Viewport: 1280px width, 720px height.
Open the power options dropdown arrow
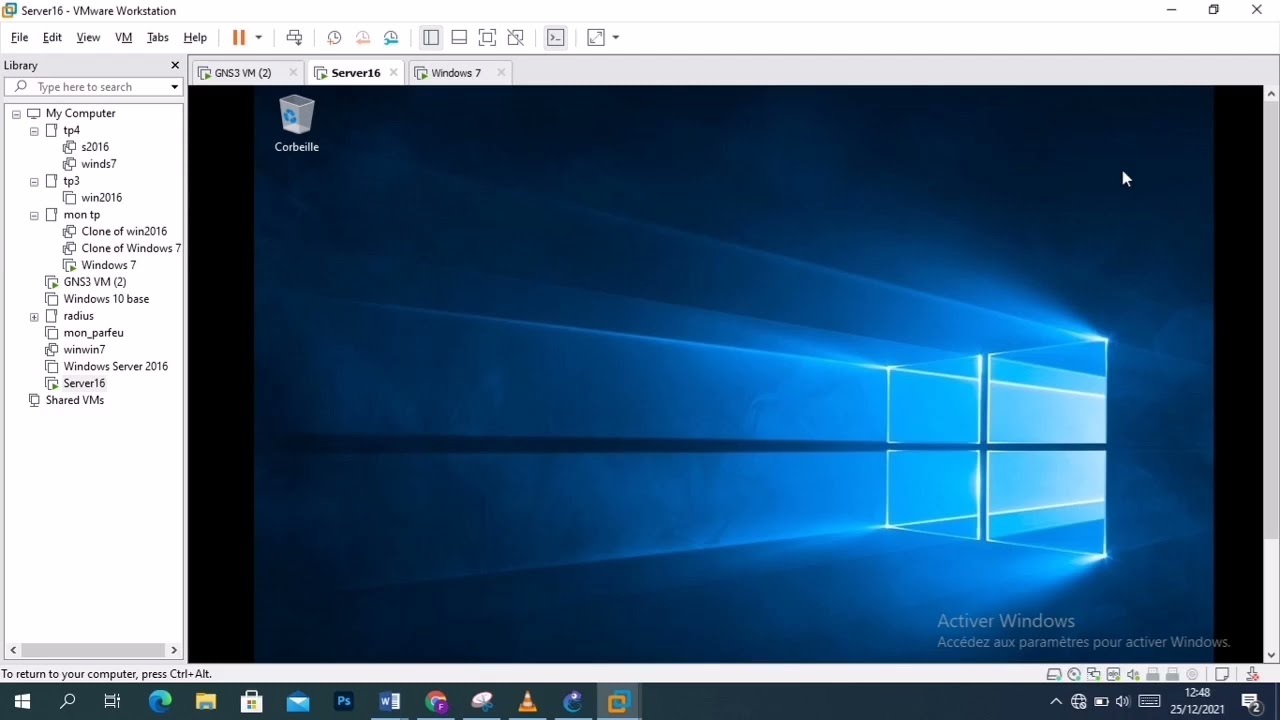point(258,37)
